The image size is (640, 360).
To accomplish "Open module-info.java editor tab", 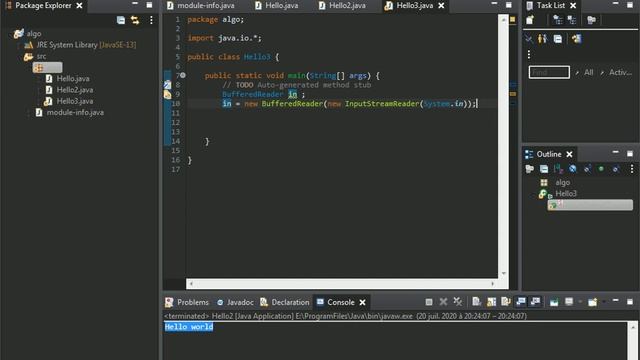I will tap(200, 6).
